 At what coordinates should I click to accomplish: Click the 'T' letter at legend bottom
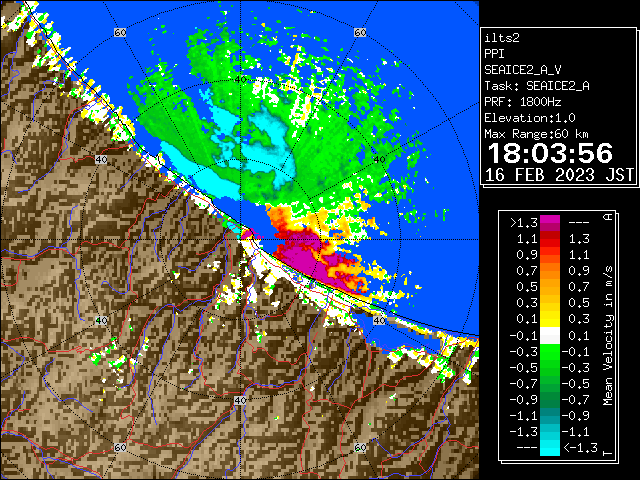(608, 453)
